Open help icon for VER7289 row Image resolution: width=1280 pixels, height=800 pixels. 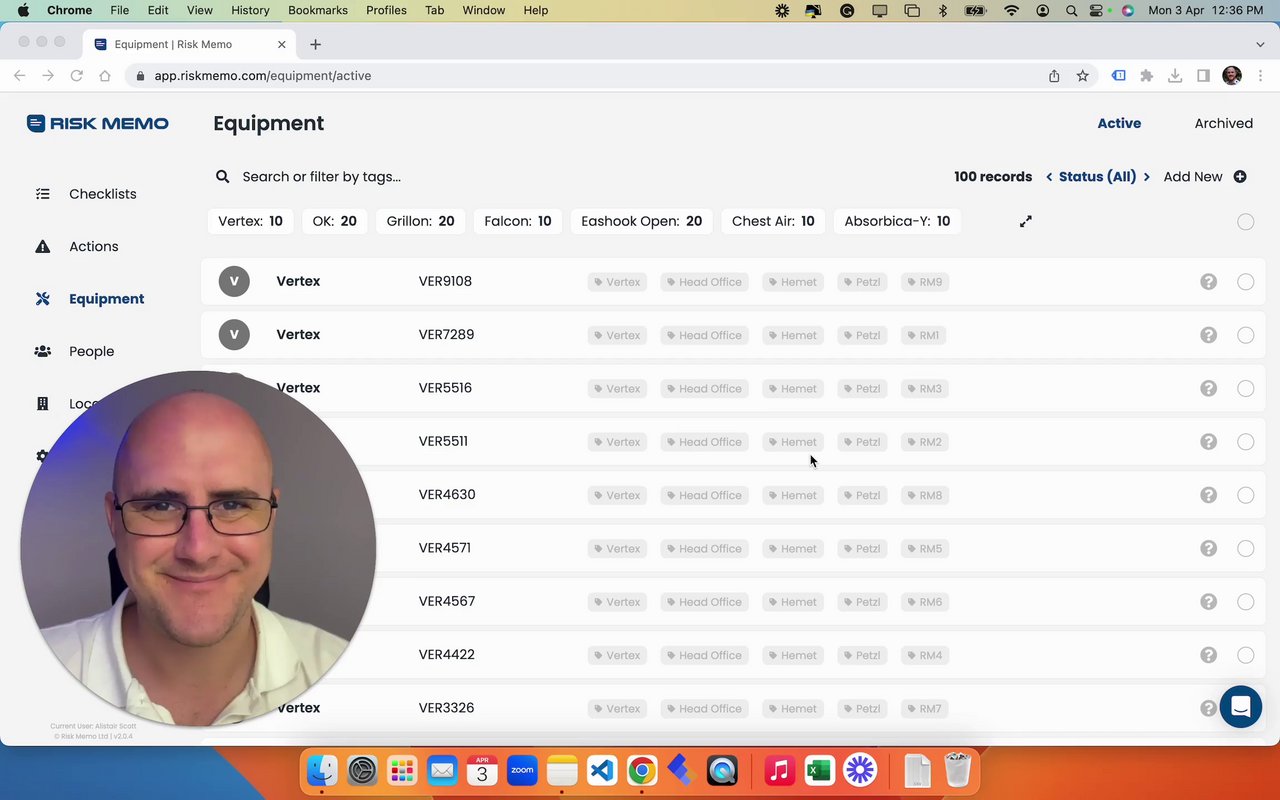click(x=1209, y=335)
